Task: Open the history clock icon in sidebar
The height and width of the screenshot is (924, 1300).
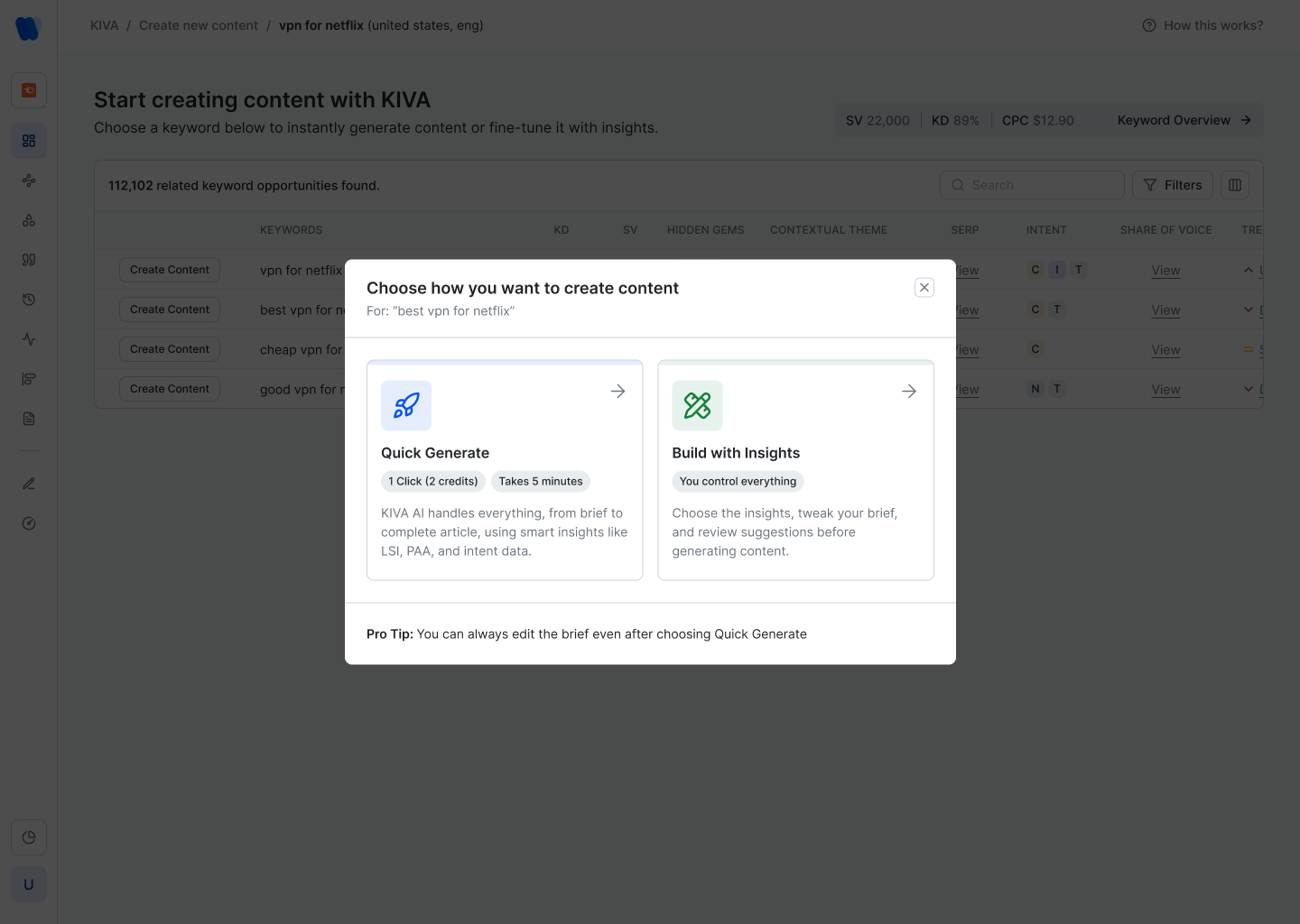Action: click(x=29, y=300)
